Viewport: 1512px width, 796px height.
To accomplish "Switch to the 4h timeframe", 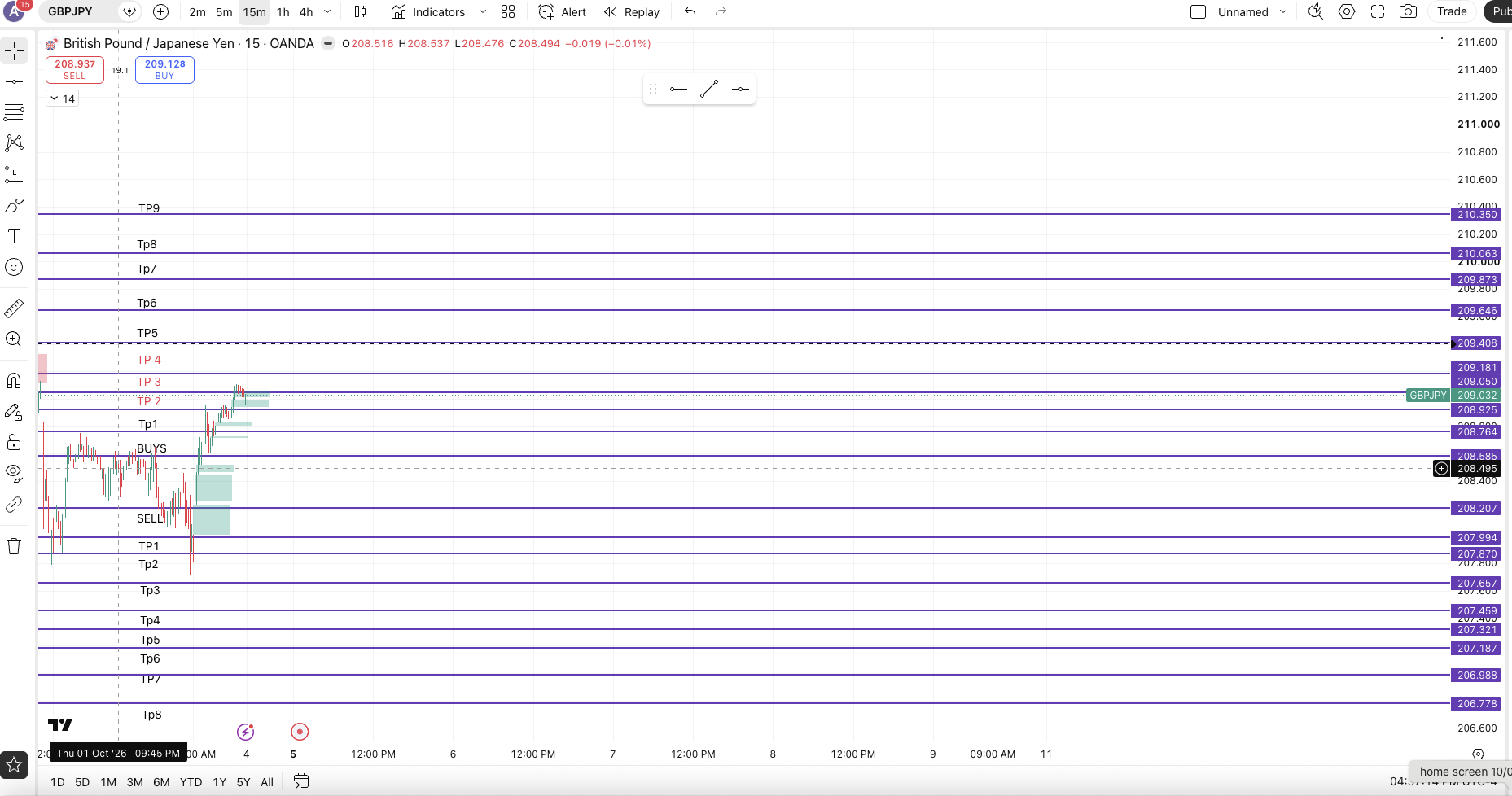I will (x=306, y=12).
